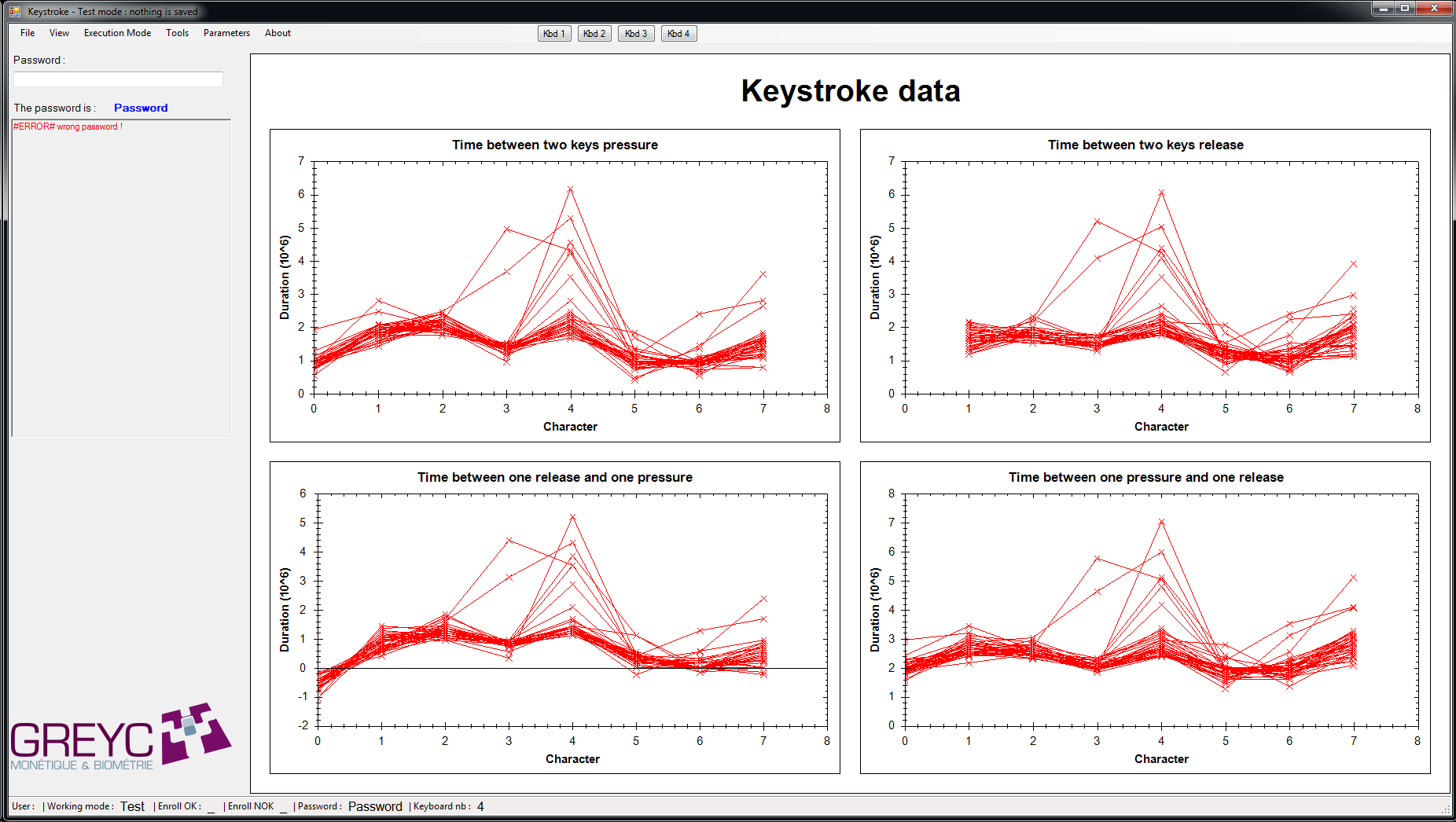The width and height of the screenshot is (1456, 822).
Task: Open the About menu
Action: point(277,33)
